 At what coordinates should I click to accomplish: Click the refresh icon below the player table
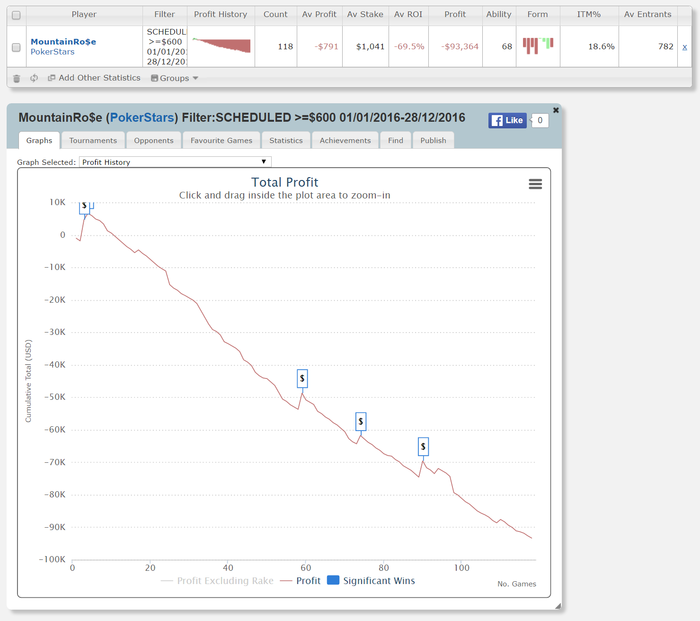(x=34, y=78)
